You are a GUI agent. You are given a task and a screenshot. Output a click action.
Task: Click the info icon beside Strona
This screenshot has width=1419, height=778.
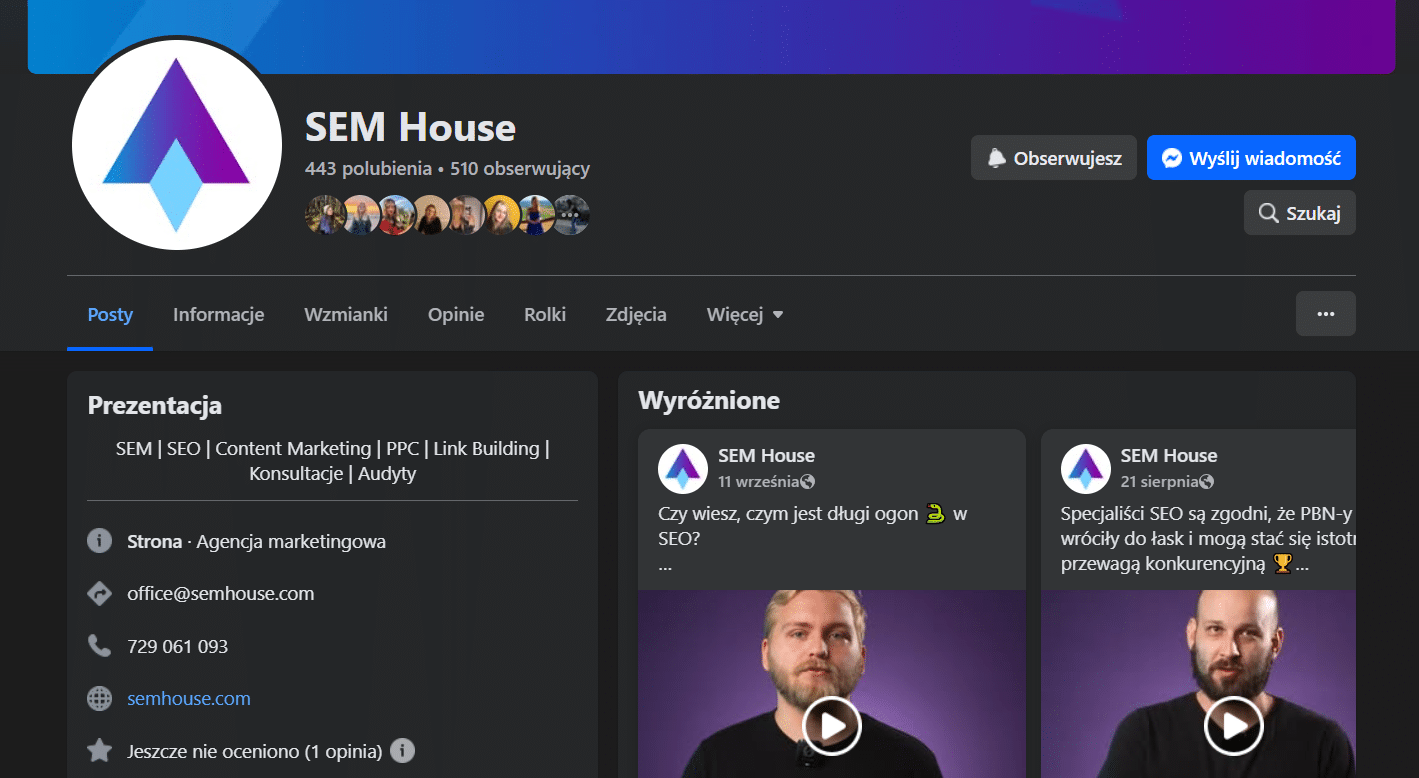pos(99,541)
